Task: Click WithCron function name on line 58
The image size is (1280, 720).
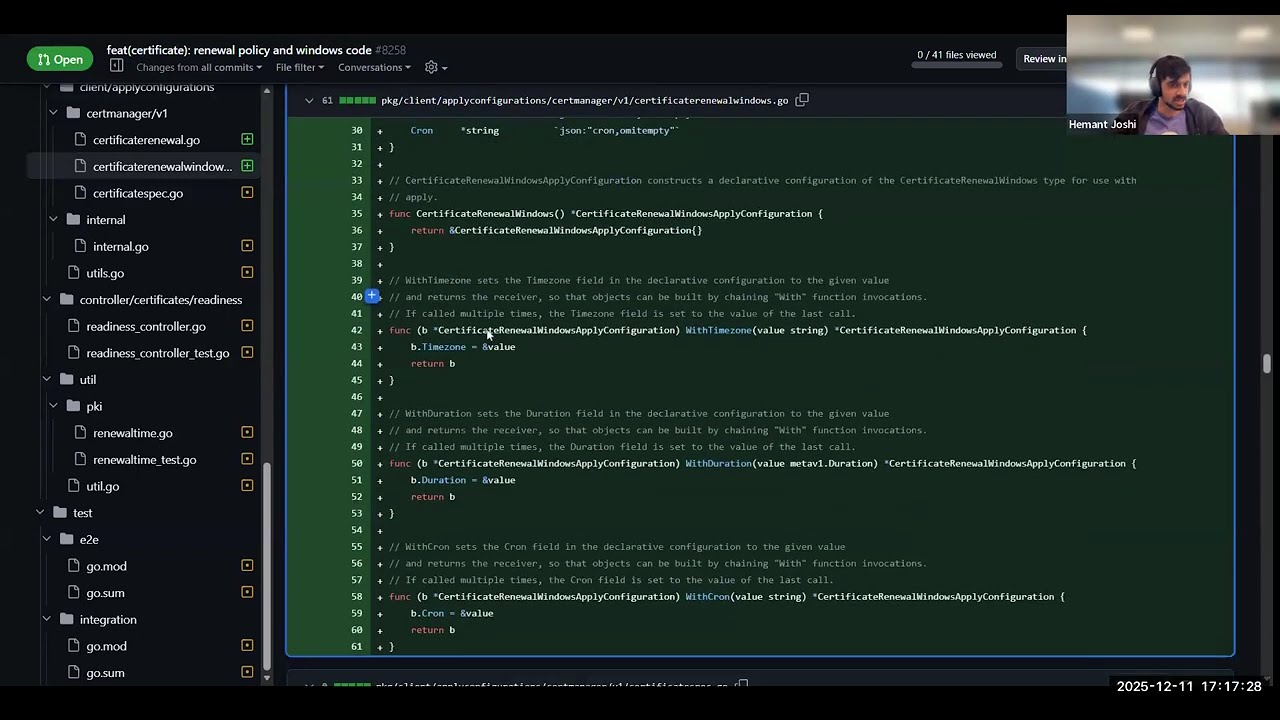Action: point(707,596)
